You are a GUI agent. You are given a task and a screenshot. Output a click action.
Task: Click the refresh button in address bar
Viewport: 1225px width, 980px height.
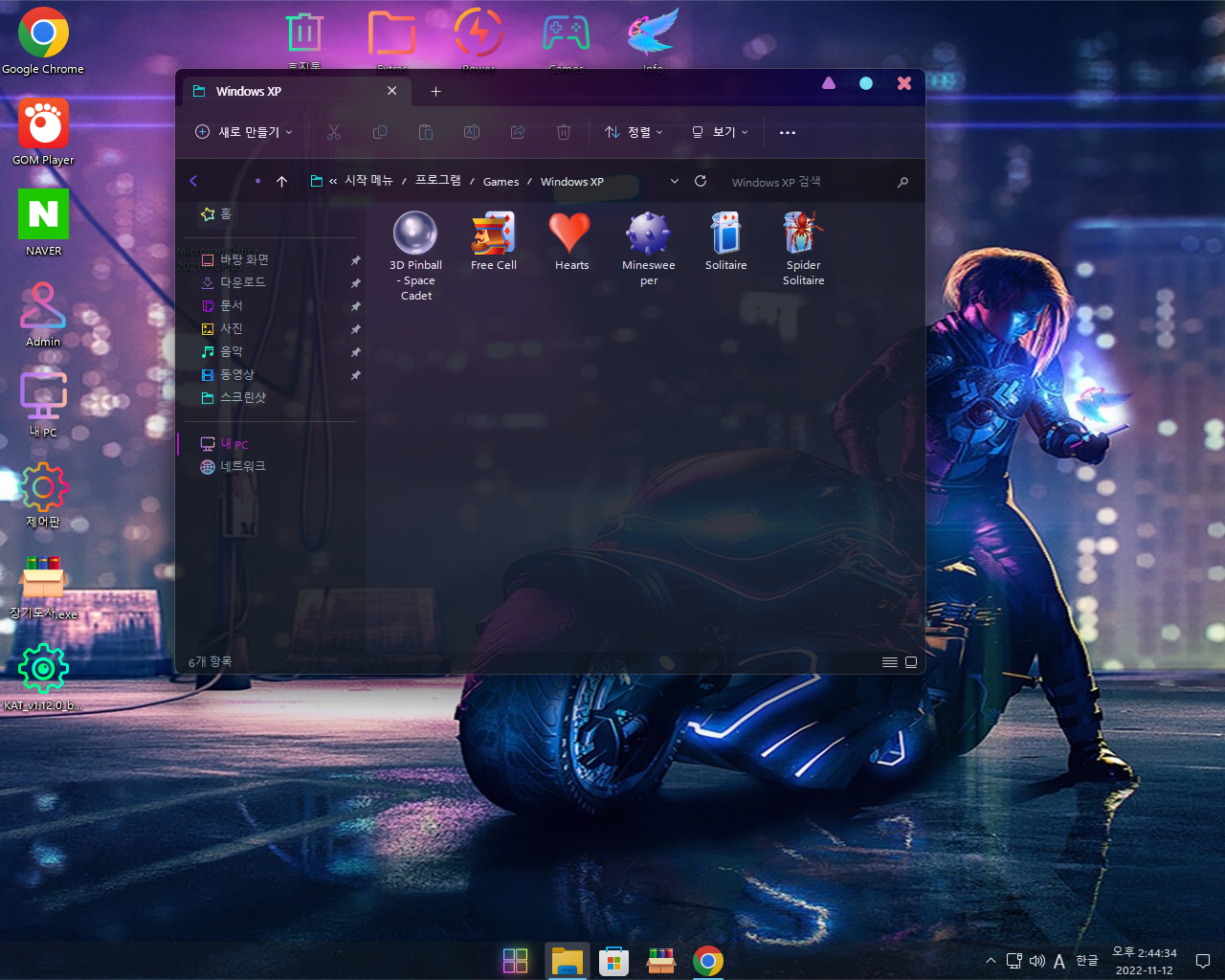click(701, 181)
